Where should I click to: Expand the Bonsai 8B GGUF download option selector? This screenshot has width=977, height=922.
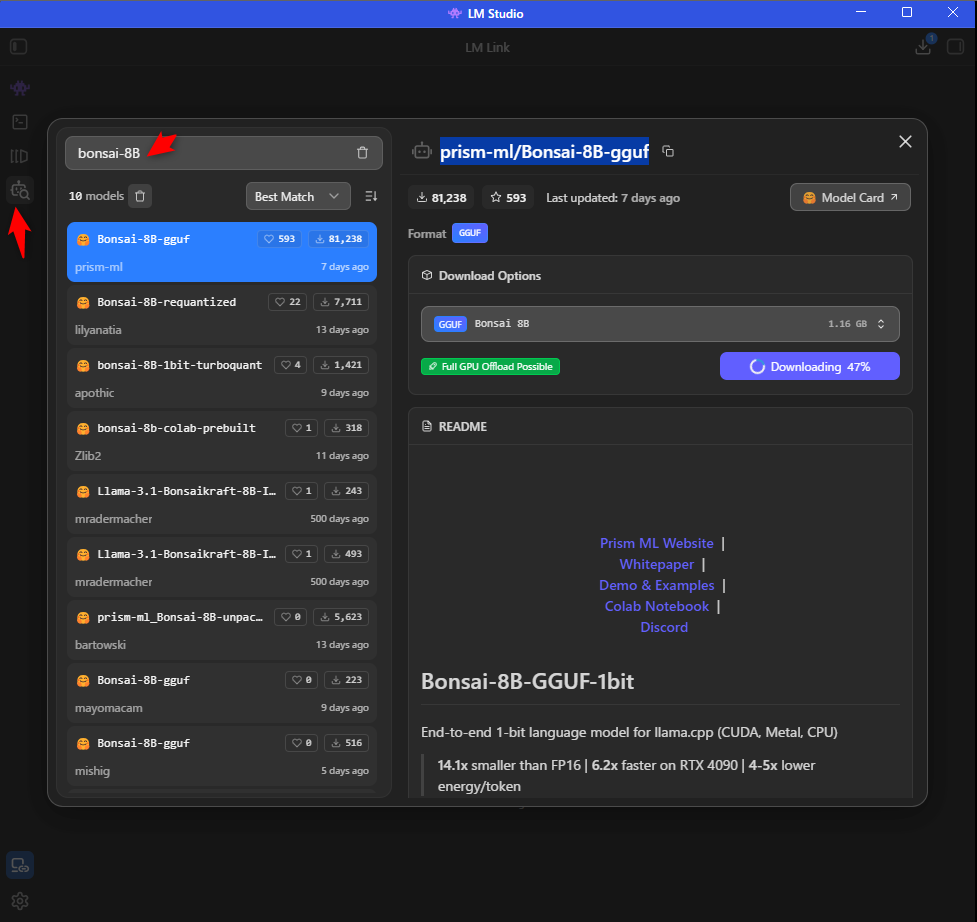point(660,324)
